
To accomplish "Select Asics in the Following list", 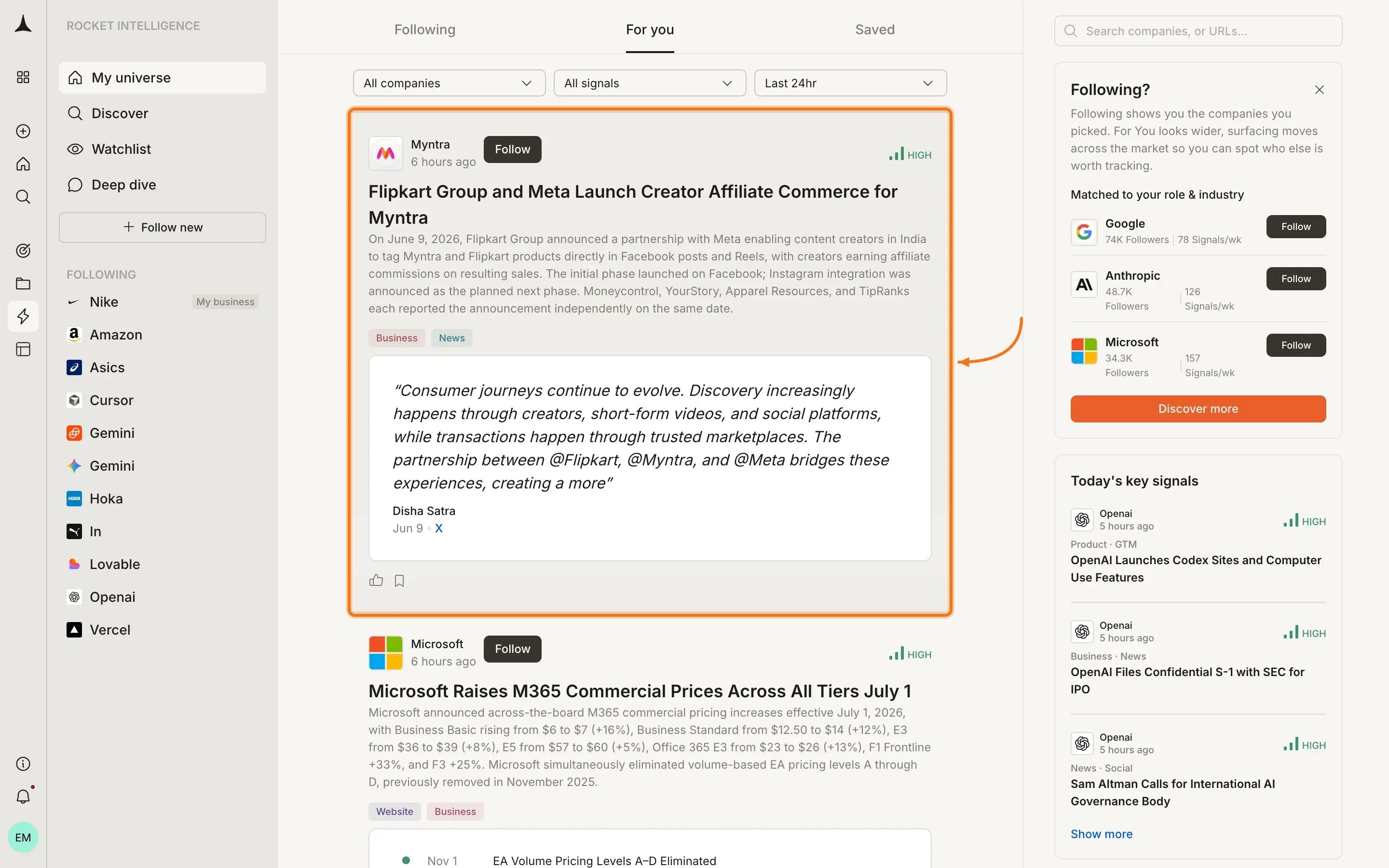I will click(x=163, y=367).
